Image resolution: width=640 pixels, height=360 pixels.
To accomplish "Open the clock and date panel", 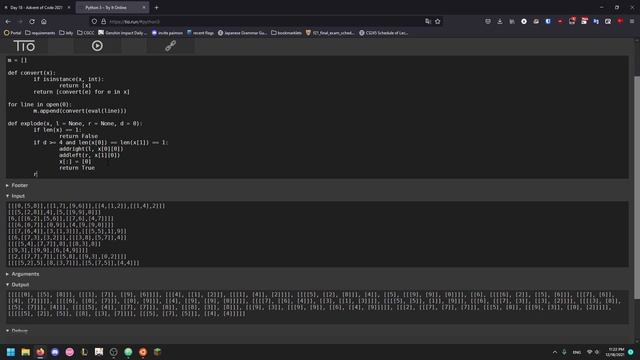I will tap(616, 352).
